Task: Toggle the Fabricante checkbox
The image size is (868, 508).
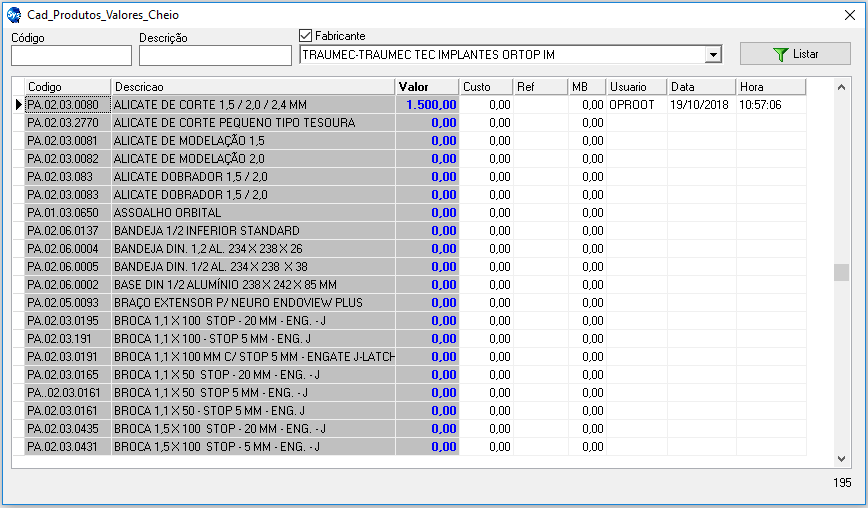Action: point(306,36)
